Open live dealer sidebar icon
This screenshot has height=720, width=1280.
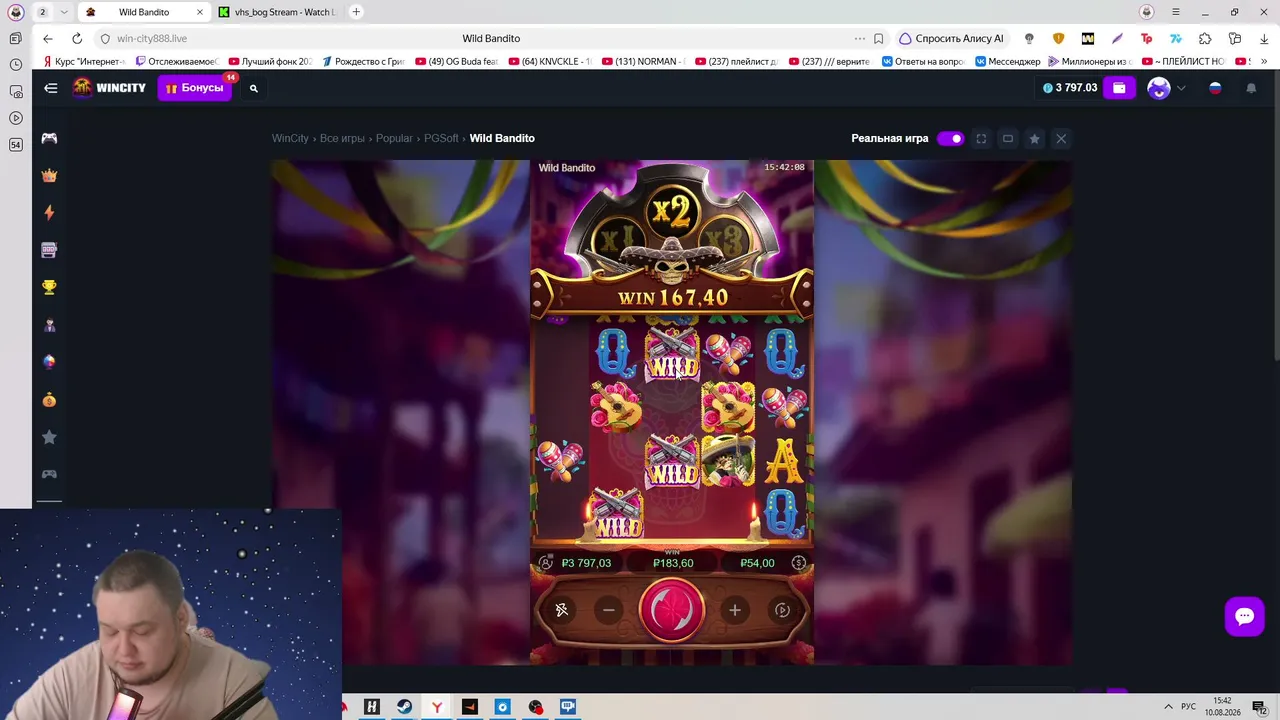tap(49, 325)
